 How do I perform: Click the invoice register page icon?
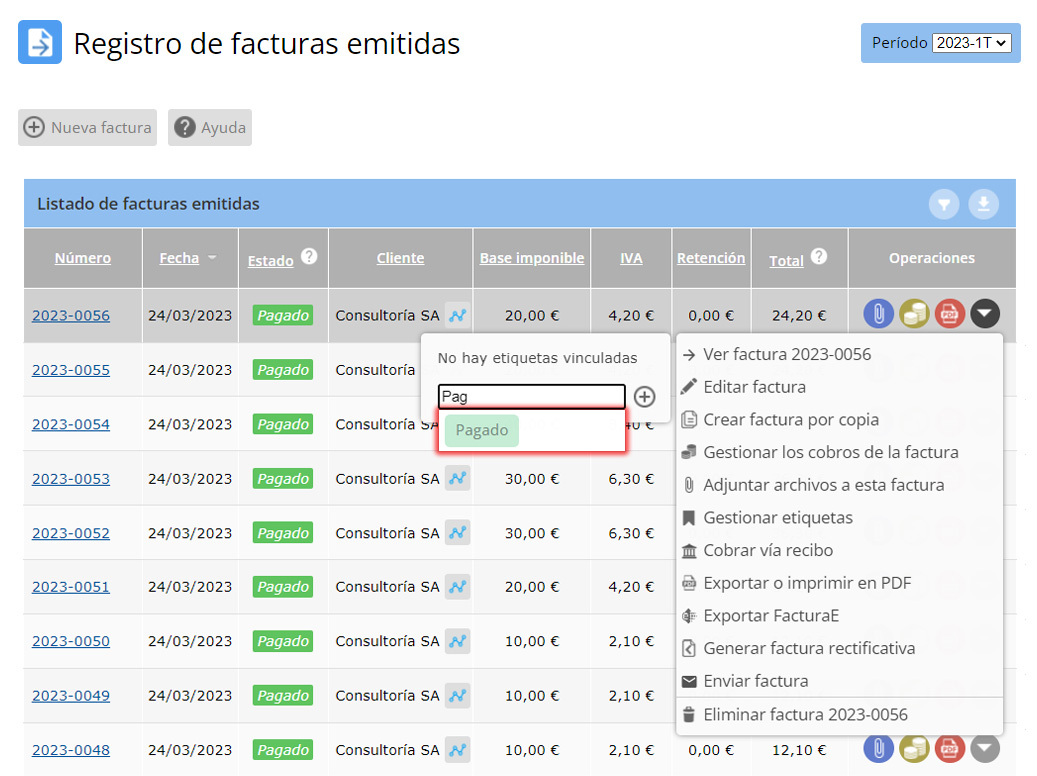tap(40, 42)
